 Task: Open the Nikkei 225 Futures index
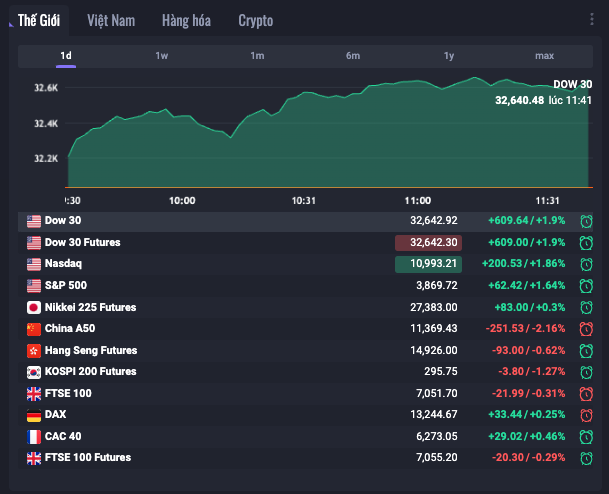click(x=90, y=307)
